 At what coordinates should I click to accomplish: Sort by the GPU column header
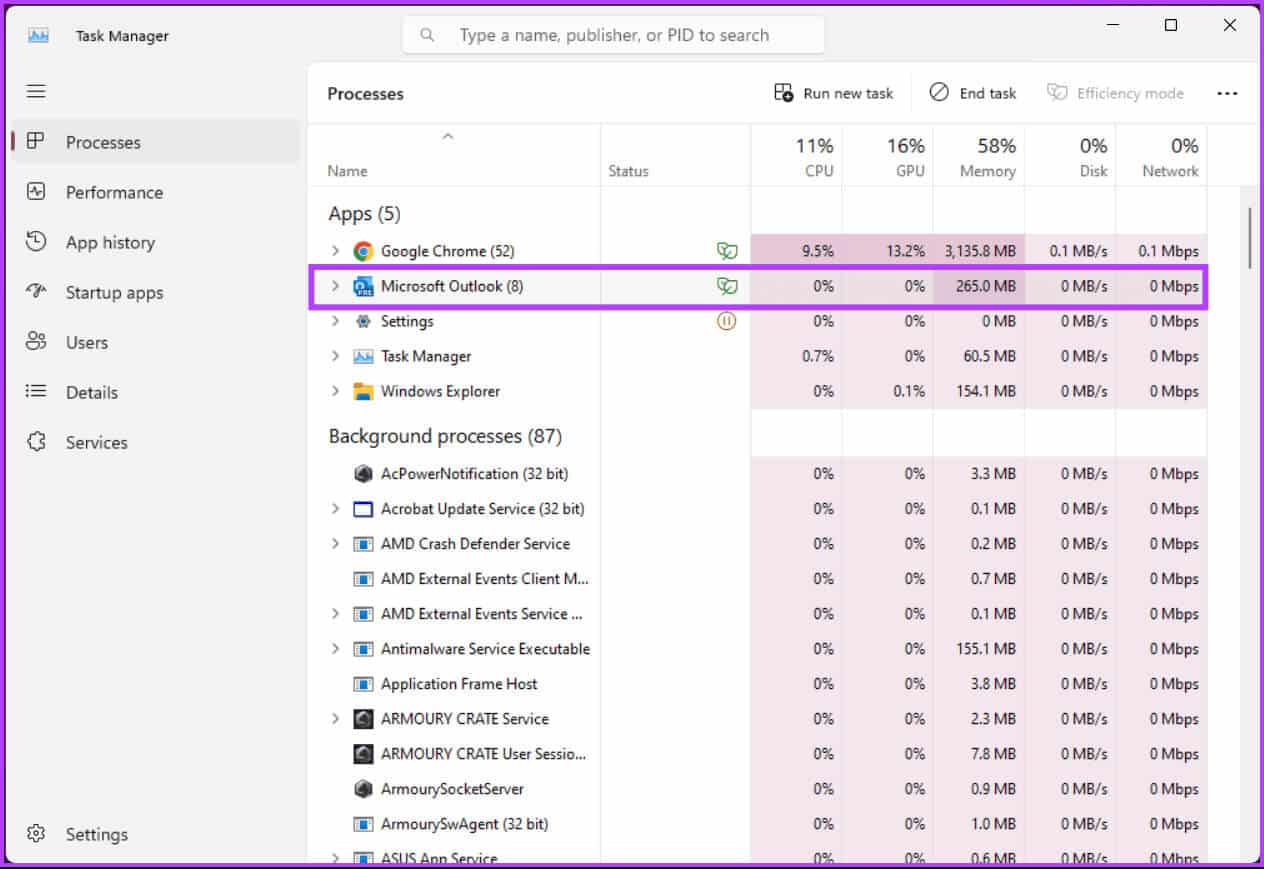888,155
